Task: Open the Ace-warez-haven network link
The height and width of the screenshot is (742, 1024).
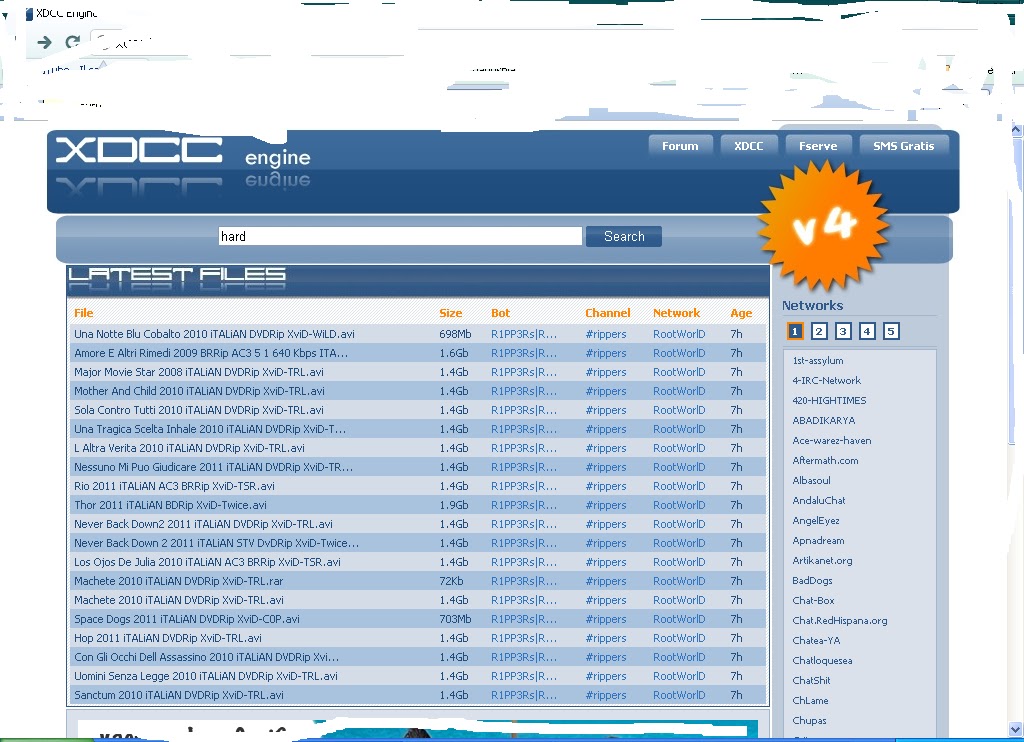Action: coord(832,440)
